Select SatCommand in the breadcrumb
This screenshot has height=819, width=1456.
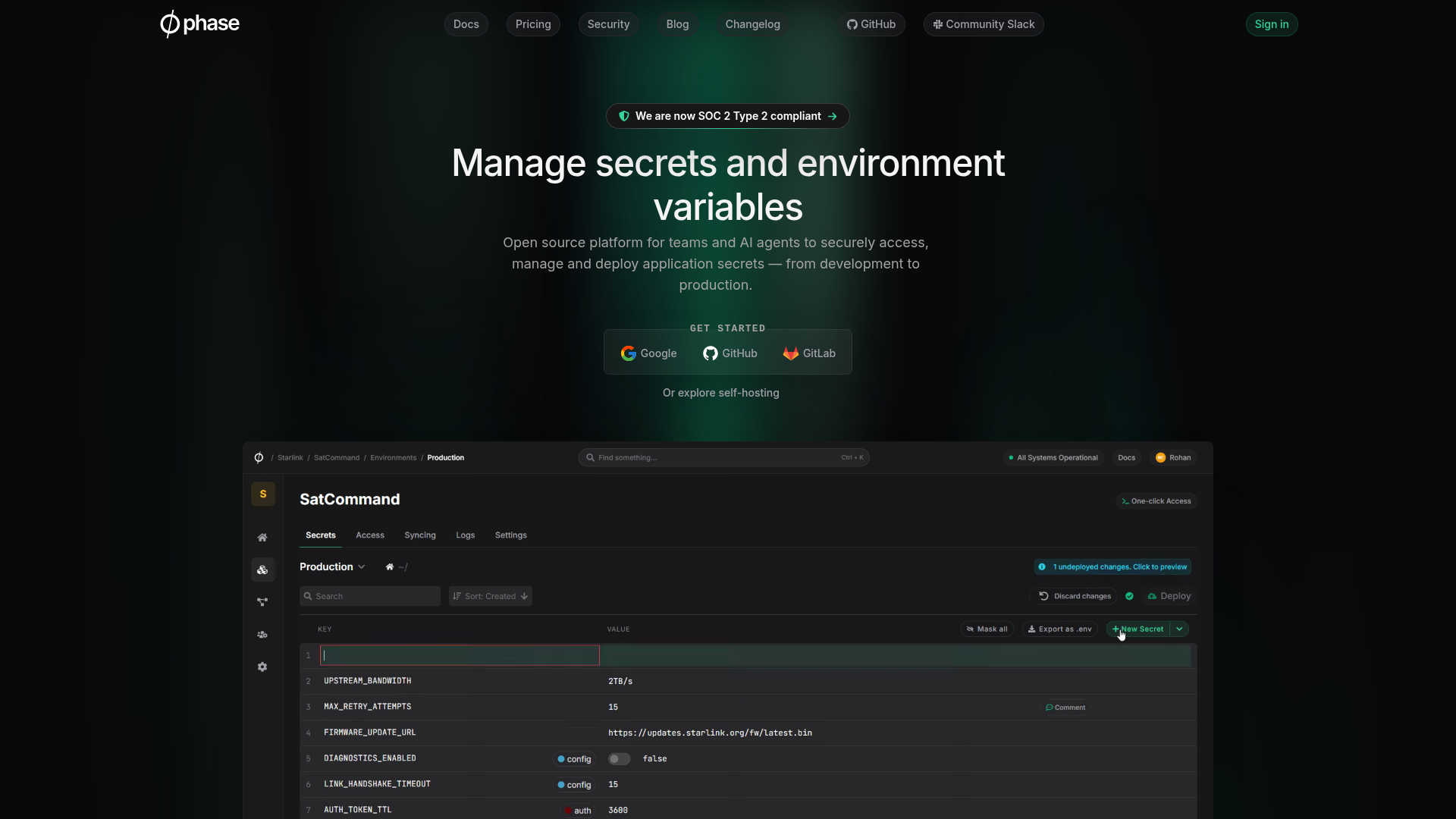(337, 457)
